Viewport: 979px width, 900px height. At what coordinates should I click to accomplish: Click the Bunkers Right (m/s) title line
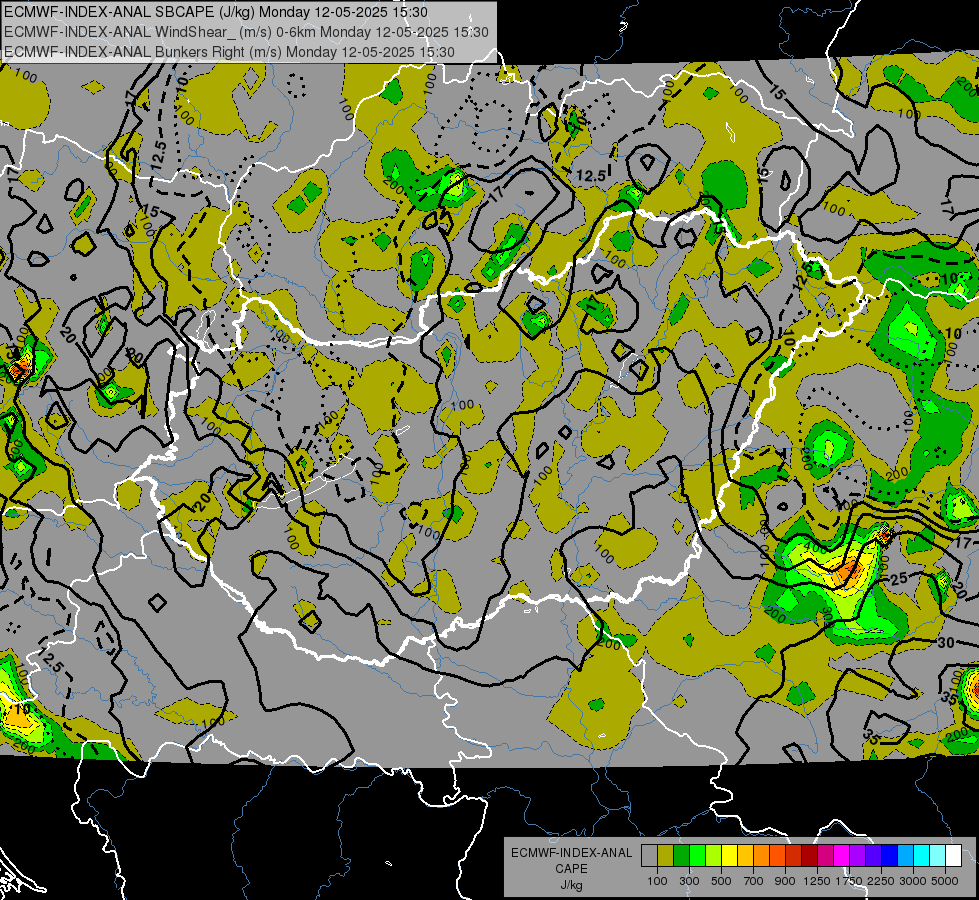tap(229, 52)
